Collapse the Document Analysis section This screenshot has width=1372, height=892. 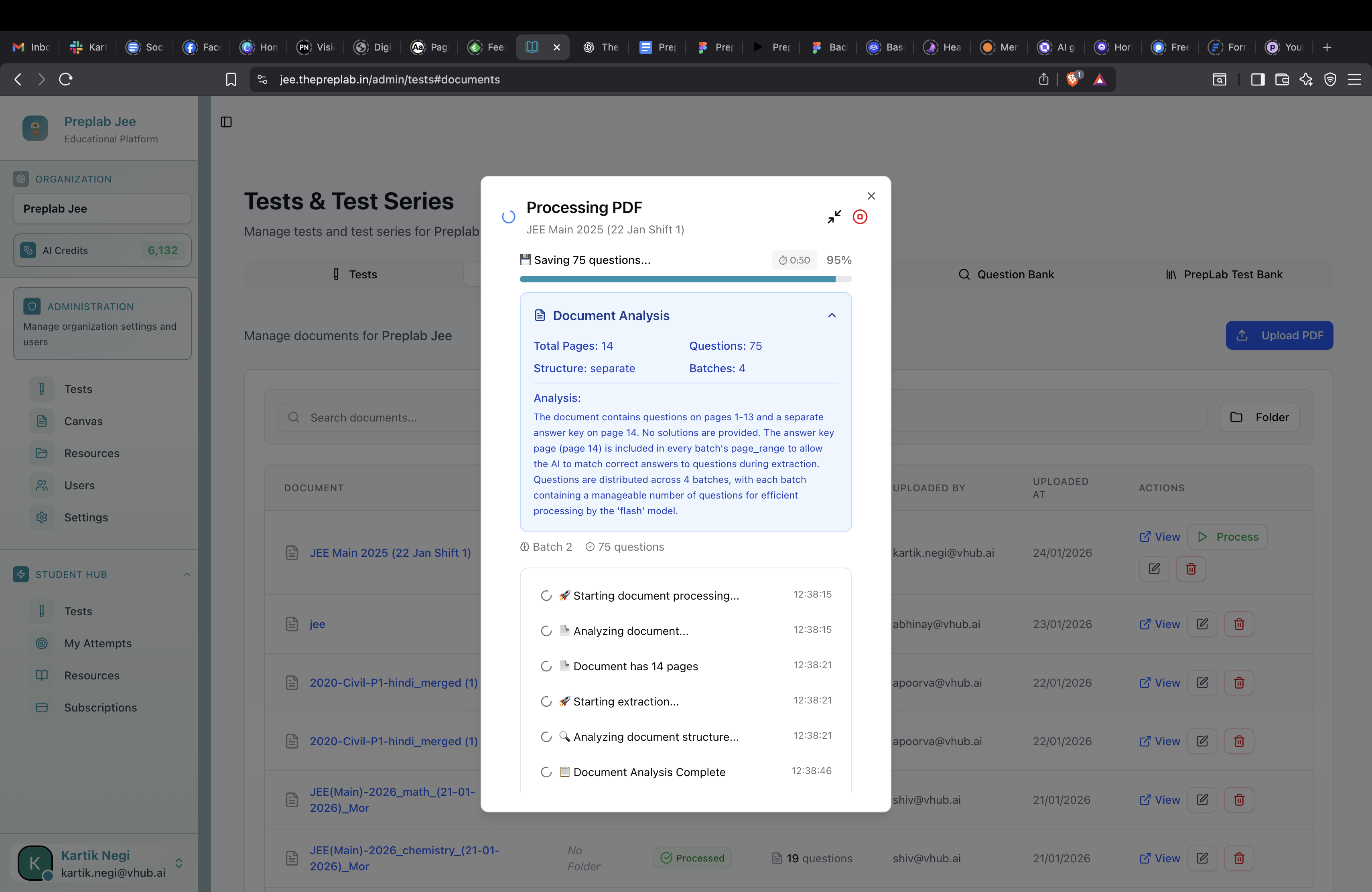(x=831, y=315)
